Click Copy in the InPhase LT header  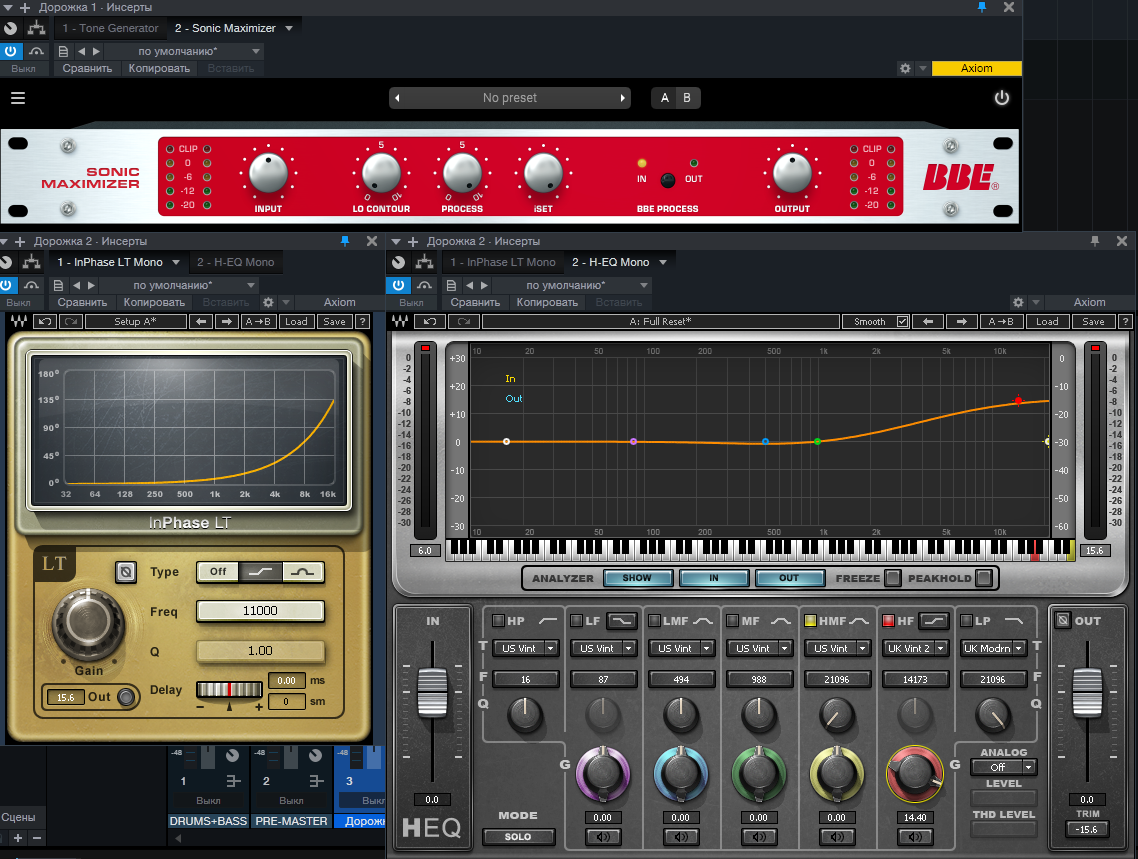point(154,303)
